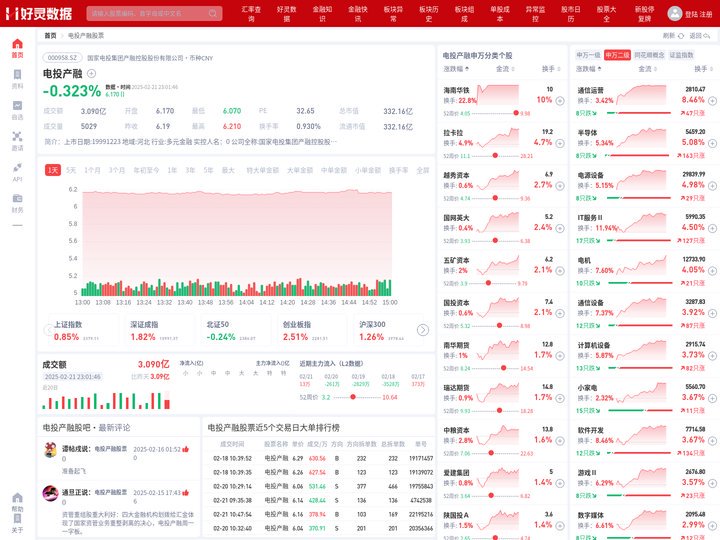Click the first commenter's avatar image
The height and width of the screenshot is (540, 720).
[x=50, y=450]
